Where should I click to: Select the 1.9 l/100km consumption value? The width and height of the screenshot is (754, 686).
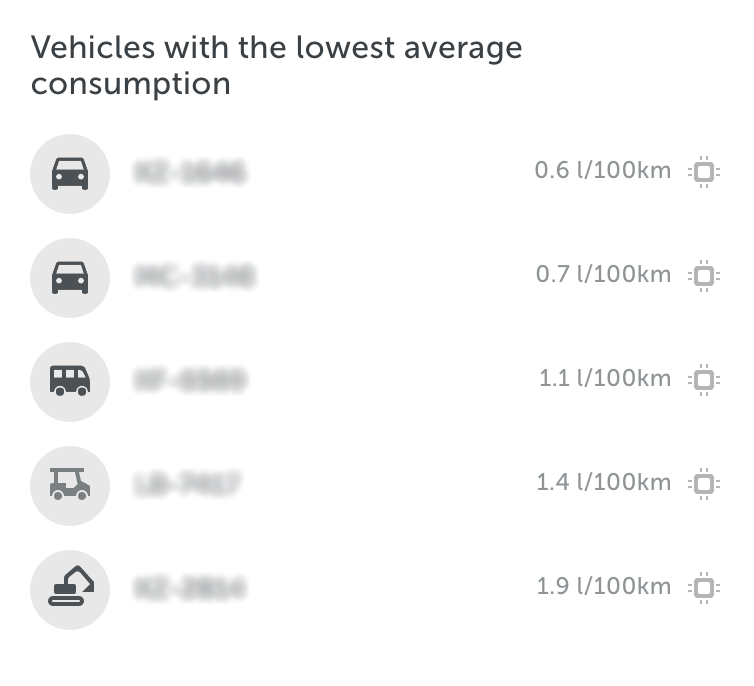click(603, 586)
